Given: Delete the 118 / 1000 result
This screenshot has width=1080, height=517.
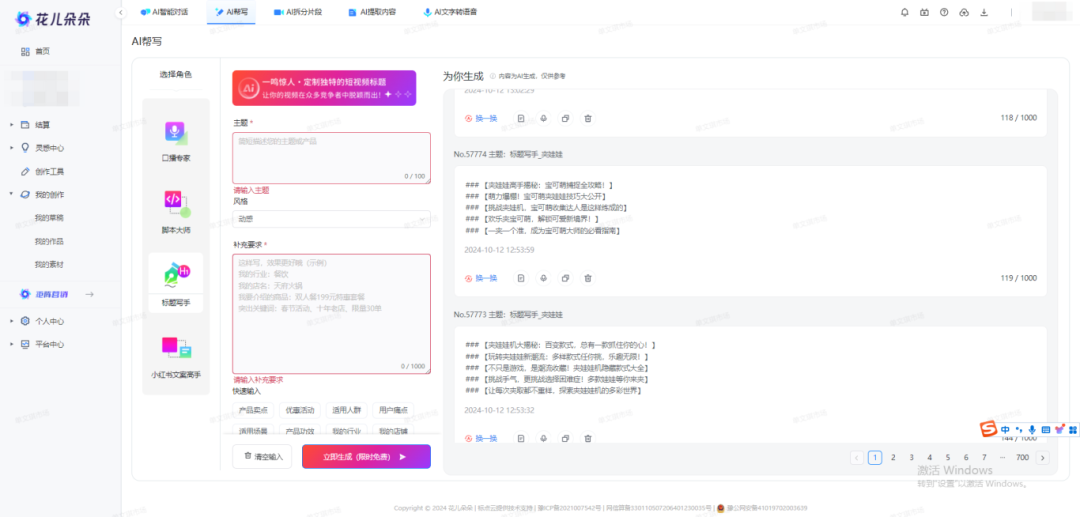Looking at the screenshot, I should (588, 118).
